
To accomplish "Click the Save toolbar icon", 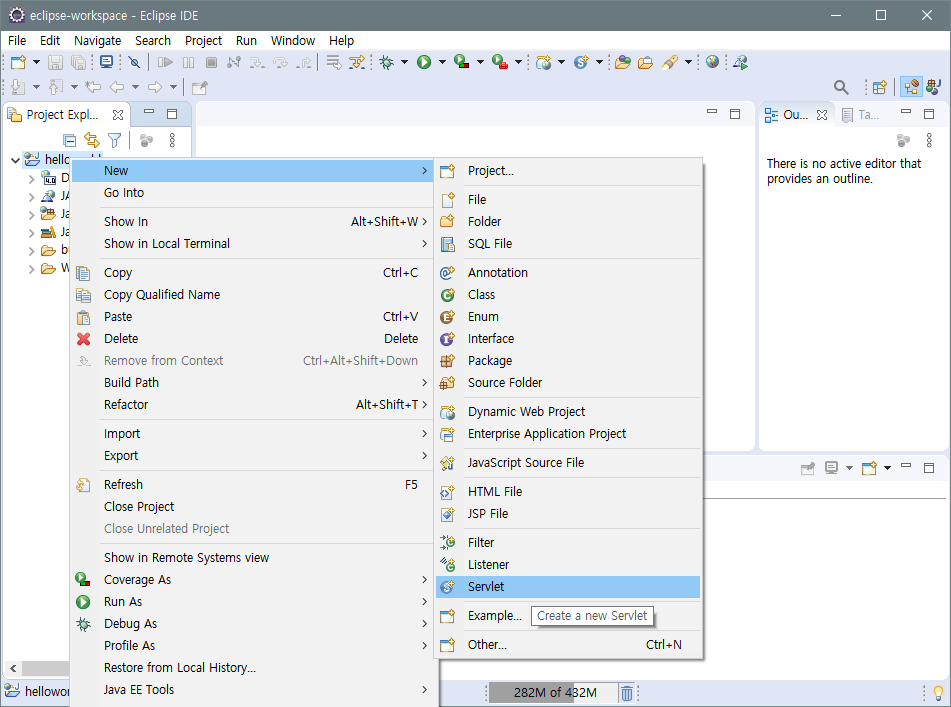I will pos(55,62).
